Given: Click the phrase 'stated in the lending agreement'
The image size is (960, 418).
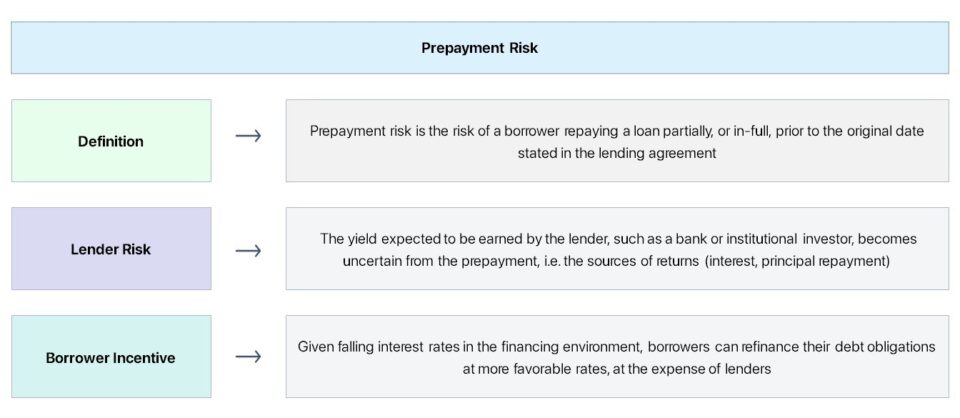Looking at the screenshot, I should [617, 153].
